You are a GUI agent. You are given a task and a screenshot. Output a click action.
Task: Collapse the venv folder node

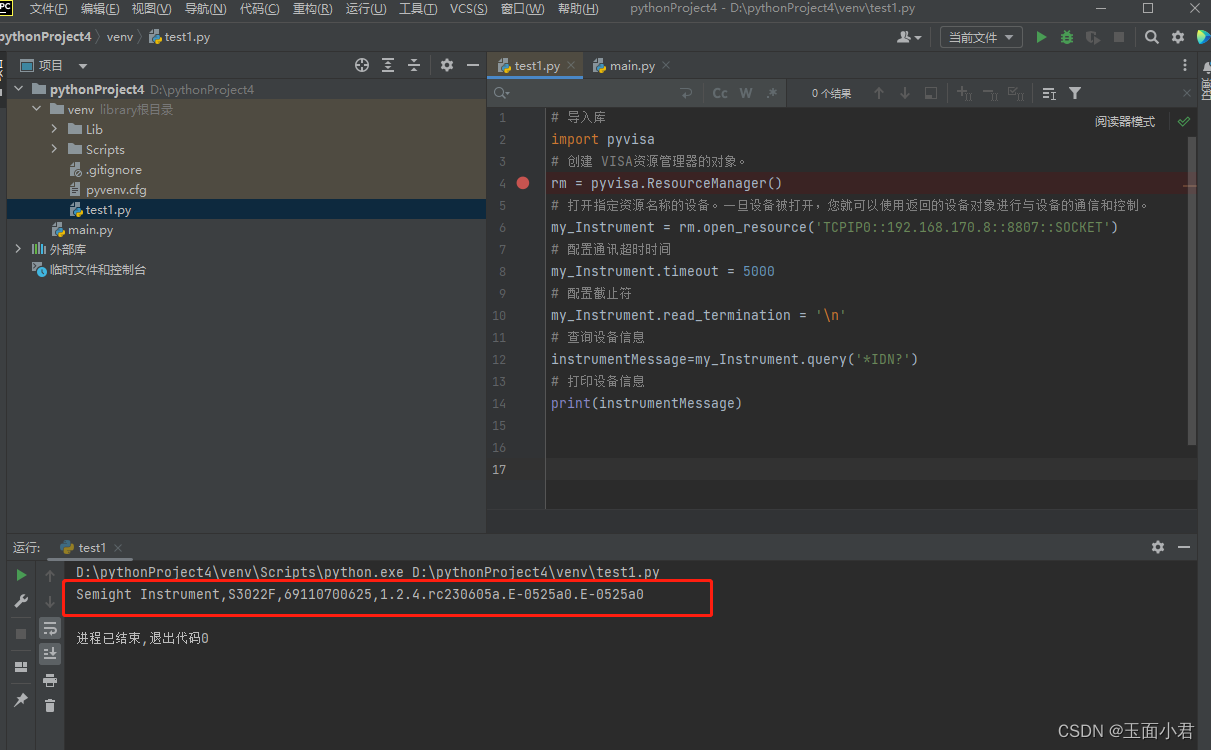[37, 109]
